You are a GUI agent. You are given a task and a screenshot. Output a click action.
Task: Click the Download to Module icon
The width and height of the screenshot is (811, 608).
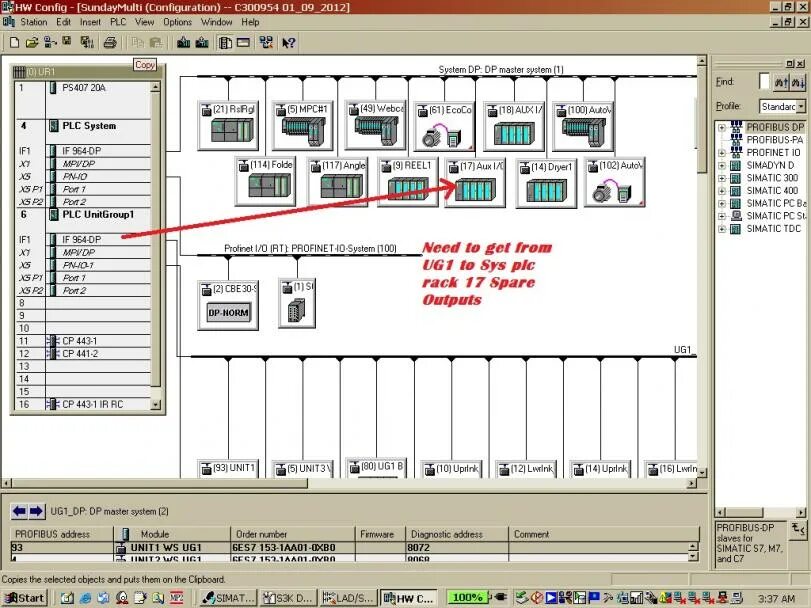[x=183, y=42]
